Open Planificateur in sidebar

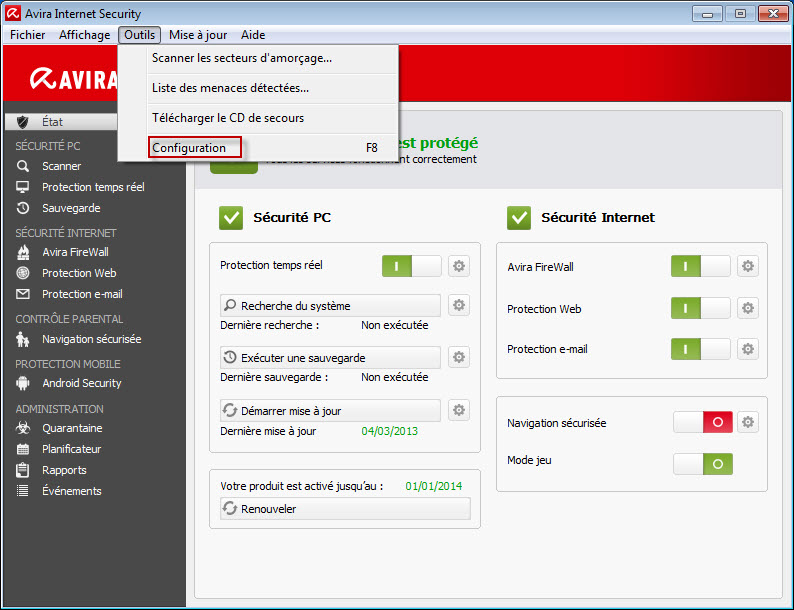pos(71,449)
